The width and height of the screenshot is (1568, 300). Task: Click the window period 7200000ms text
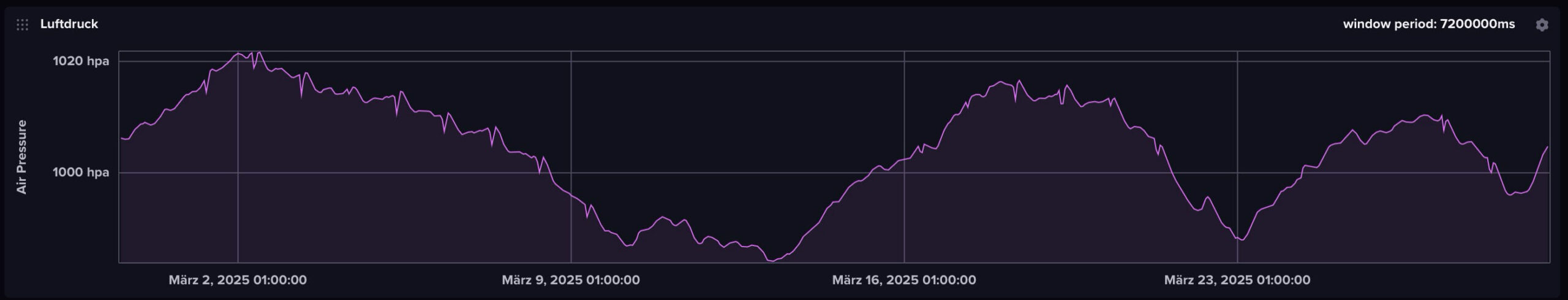click(x=1428, y=24)
